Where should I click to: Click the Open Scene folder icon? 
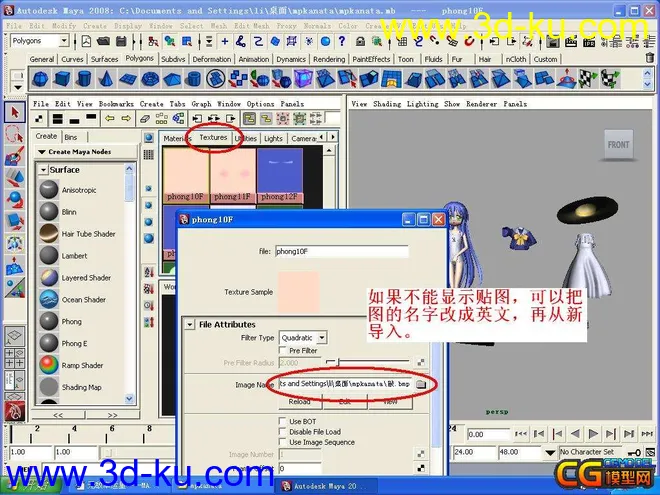tap(103, 41)
